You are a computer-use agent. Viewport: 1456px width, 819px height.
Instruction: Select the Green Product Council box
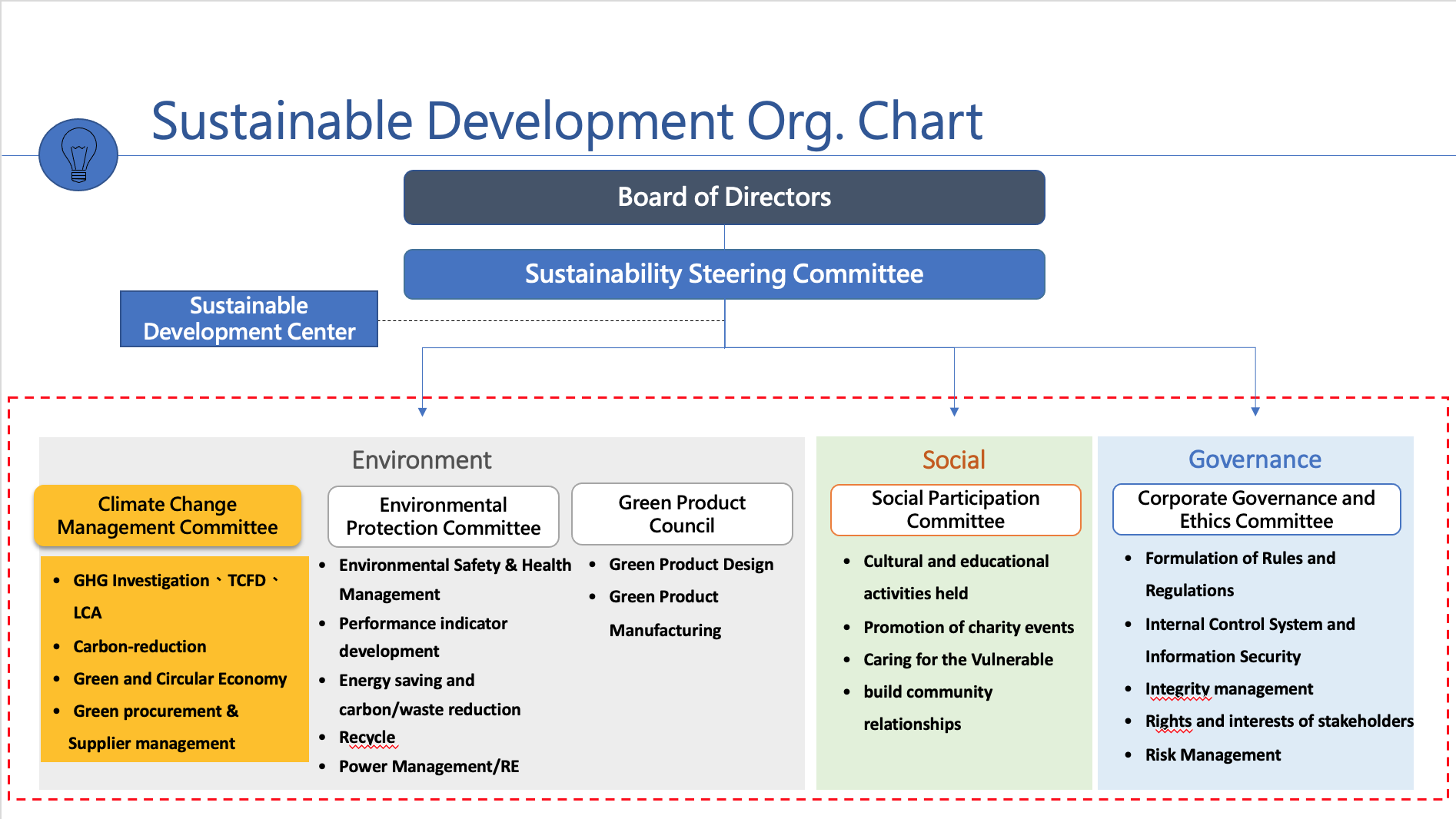click(x=682, y=514)
